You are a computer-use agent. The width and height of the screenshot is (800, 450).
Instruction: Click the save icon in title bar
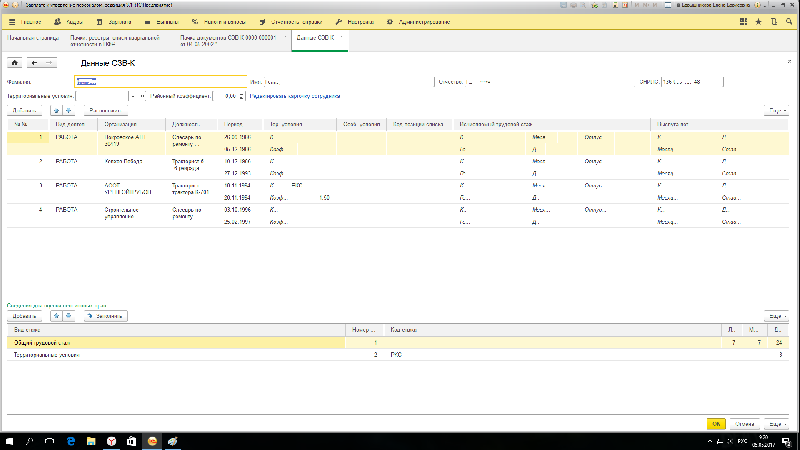click(563, 5)
